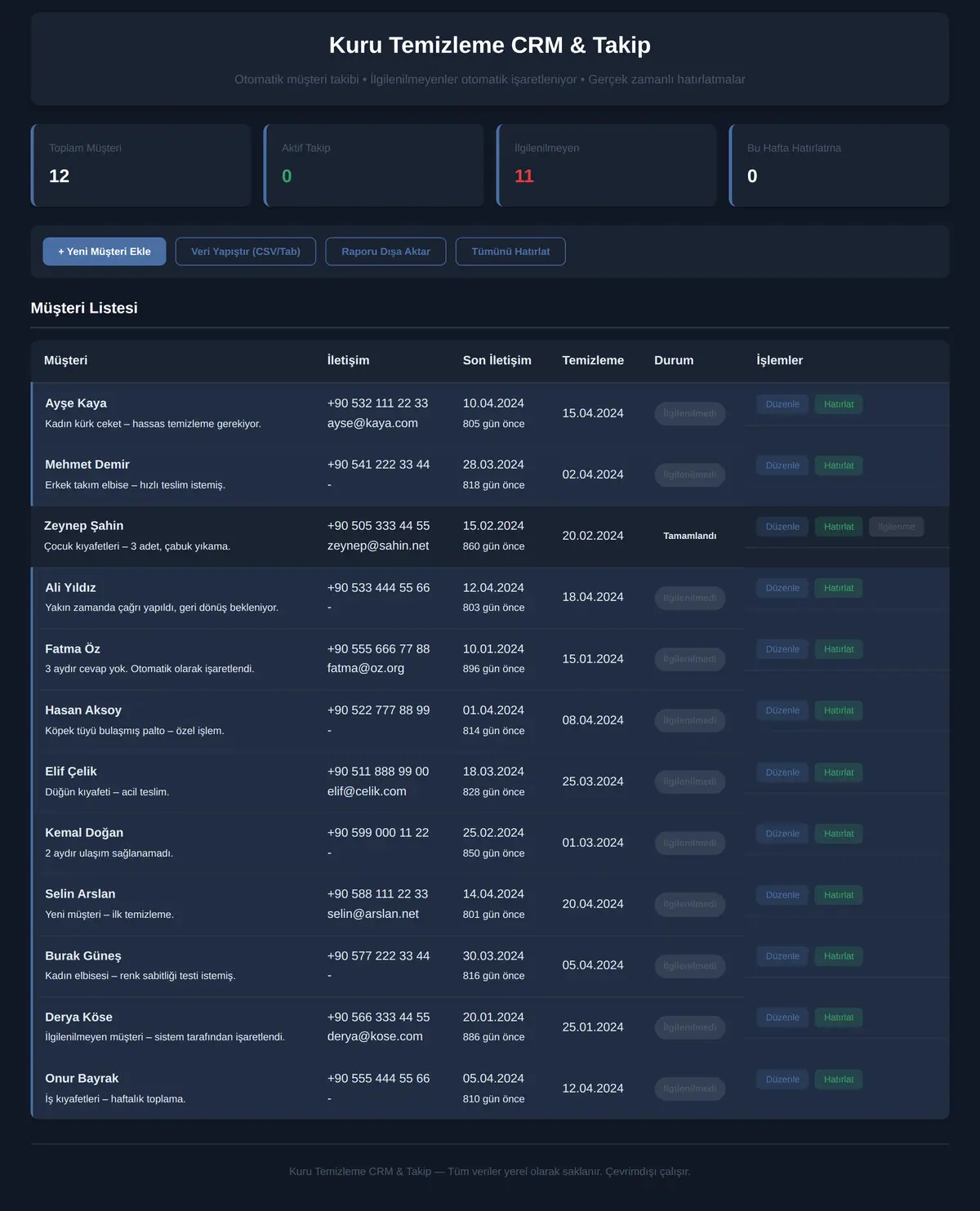This screenshot has width=980, height=1211.
Task: Click note 'Düğün kıyafeti – acil teslim.'
Action: point(107,792)
